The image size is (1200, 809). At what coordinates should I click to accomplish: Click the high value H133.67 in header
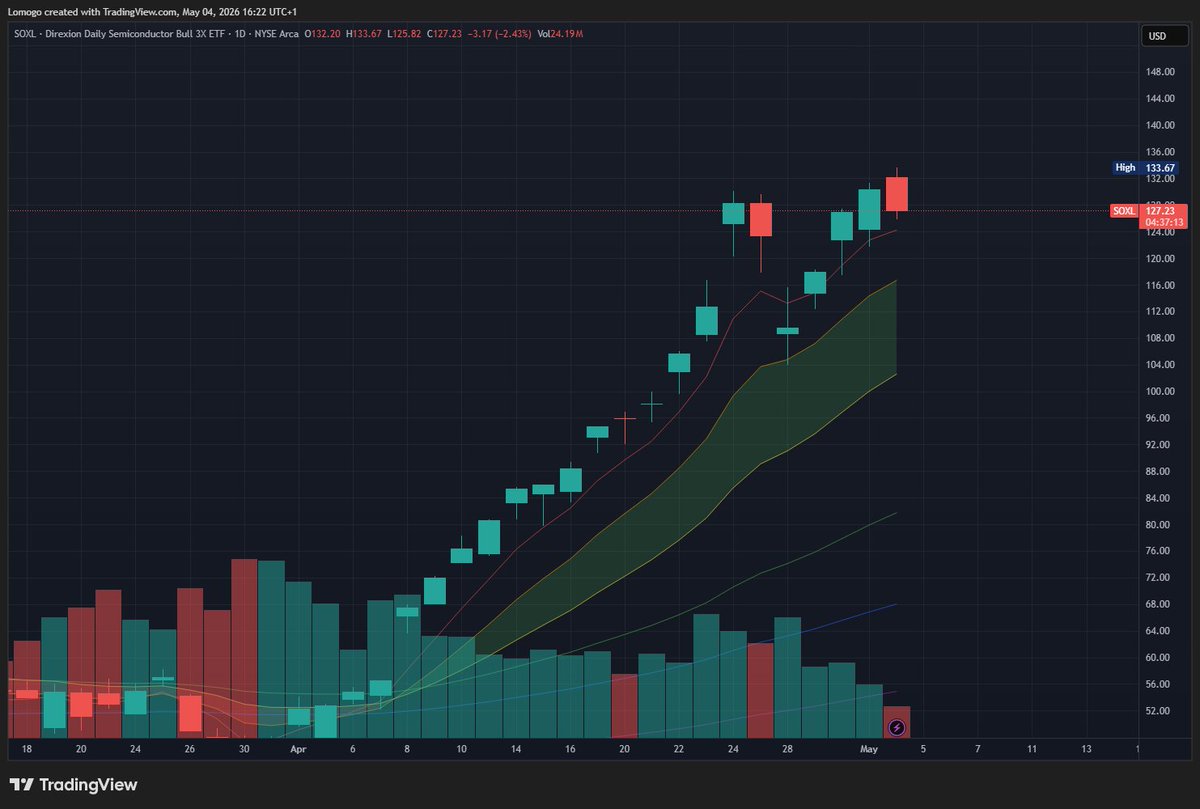point(366,34)
